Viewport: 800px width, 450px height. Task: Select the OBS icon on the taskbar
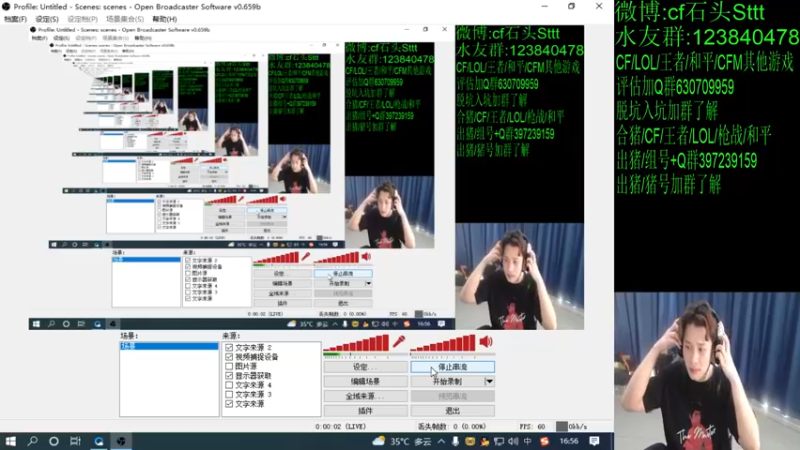[121, 441]
